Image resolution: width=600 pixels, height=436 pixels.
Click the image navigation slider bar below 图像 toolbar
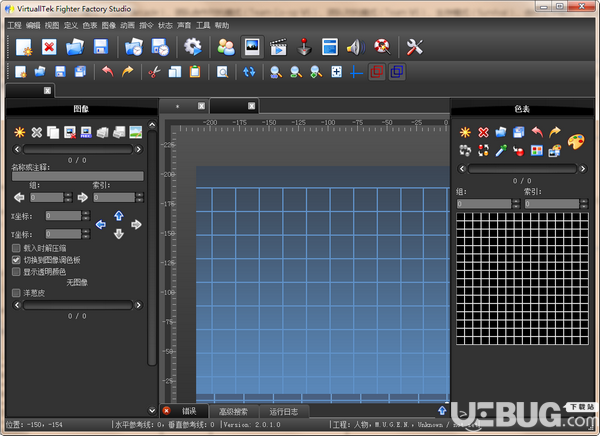pos(78,149)
